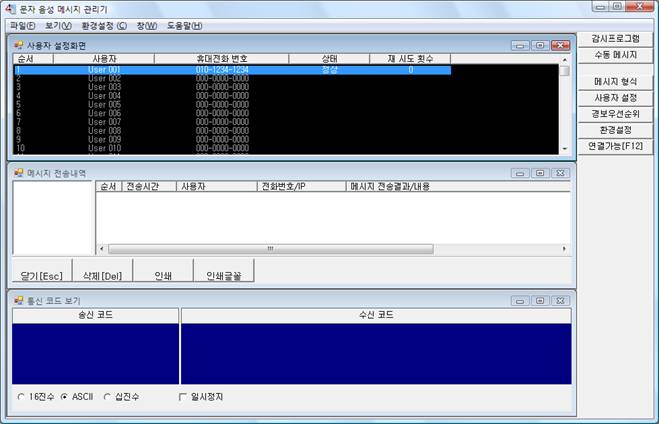Click the 인쇄글꼴 button

coord(223,275)
